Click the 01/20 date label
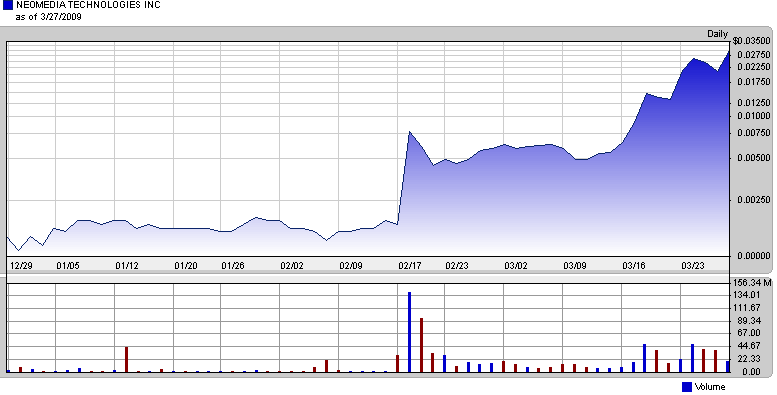This screenshot has width=777, height=395. click(186, 266)
